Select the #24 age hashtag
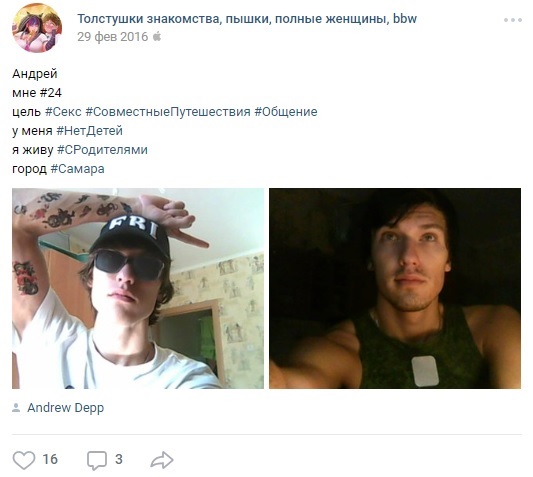This screenshot has height=477, width=533. tap(51, 93)
